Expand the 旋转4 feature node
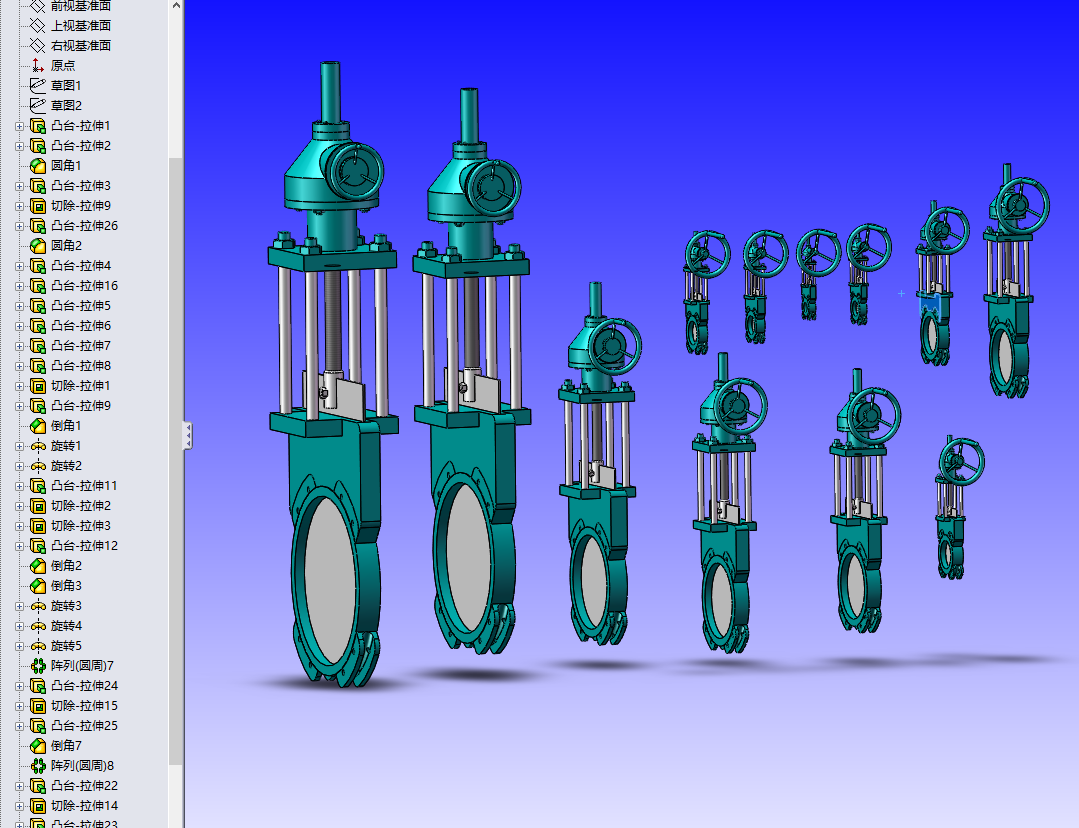The height and width of the screenshot is (828, 1079). click(x=19, y=626)
